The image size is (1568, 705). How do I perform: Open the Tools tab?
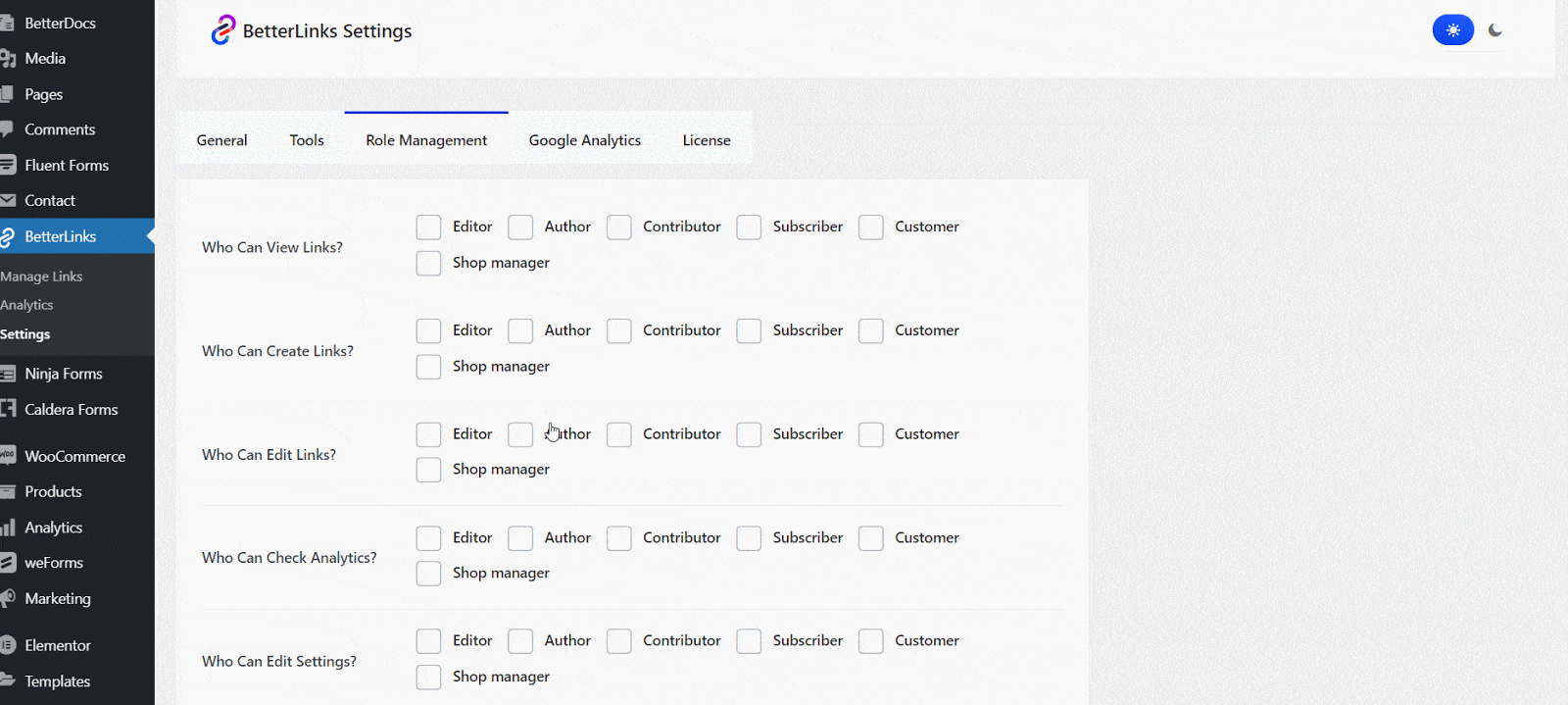click(x=307, y=140)
